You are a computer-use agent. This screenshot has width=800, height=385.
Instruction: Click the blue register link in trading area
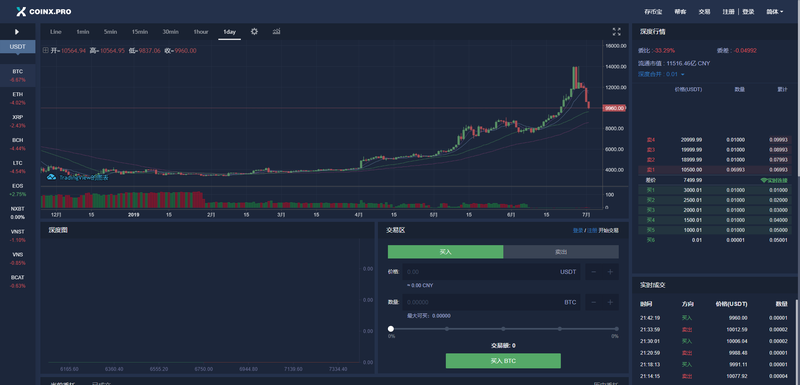(x=592, y=230)
